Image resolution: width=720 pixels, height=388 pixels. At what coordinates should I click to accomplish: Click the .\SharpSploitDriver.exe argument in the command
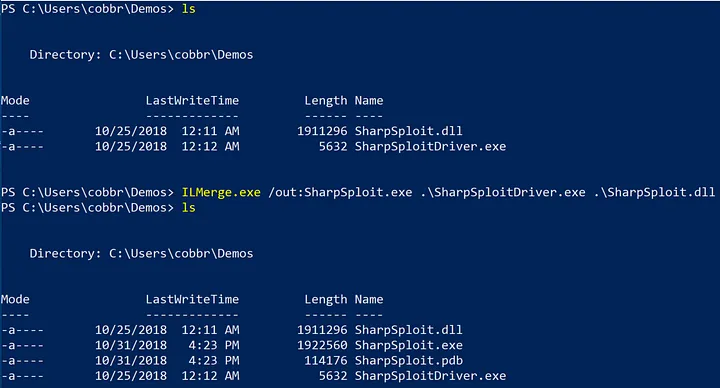503,192
